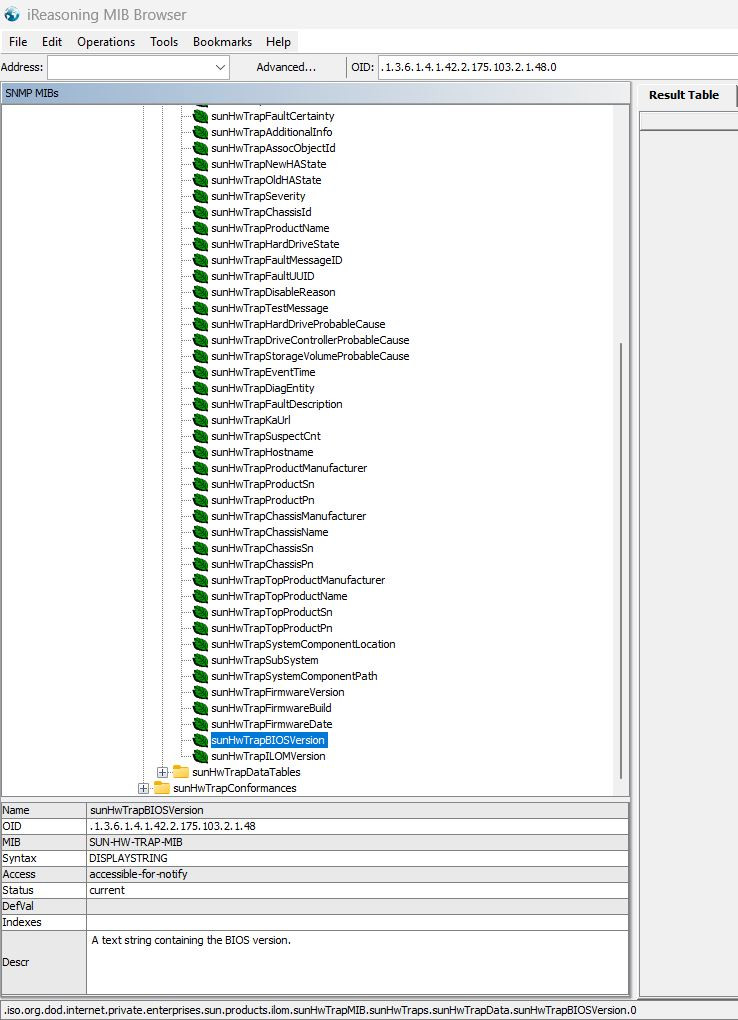Select sunHwTrapFirmwareDate tree node

click(271, 724)
